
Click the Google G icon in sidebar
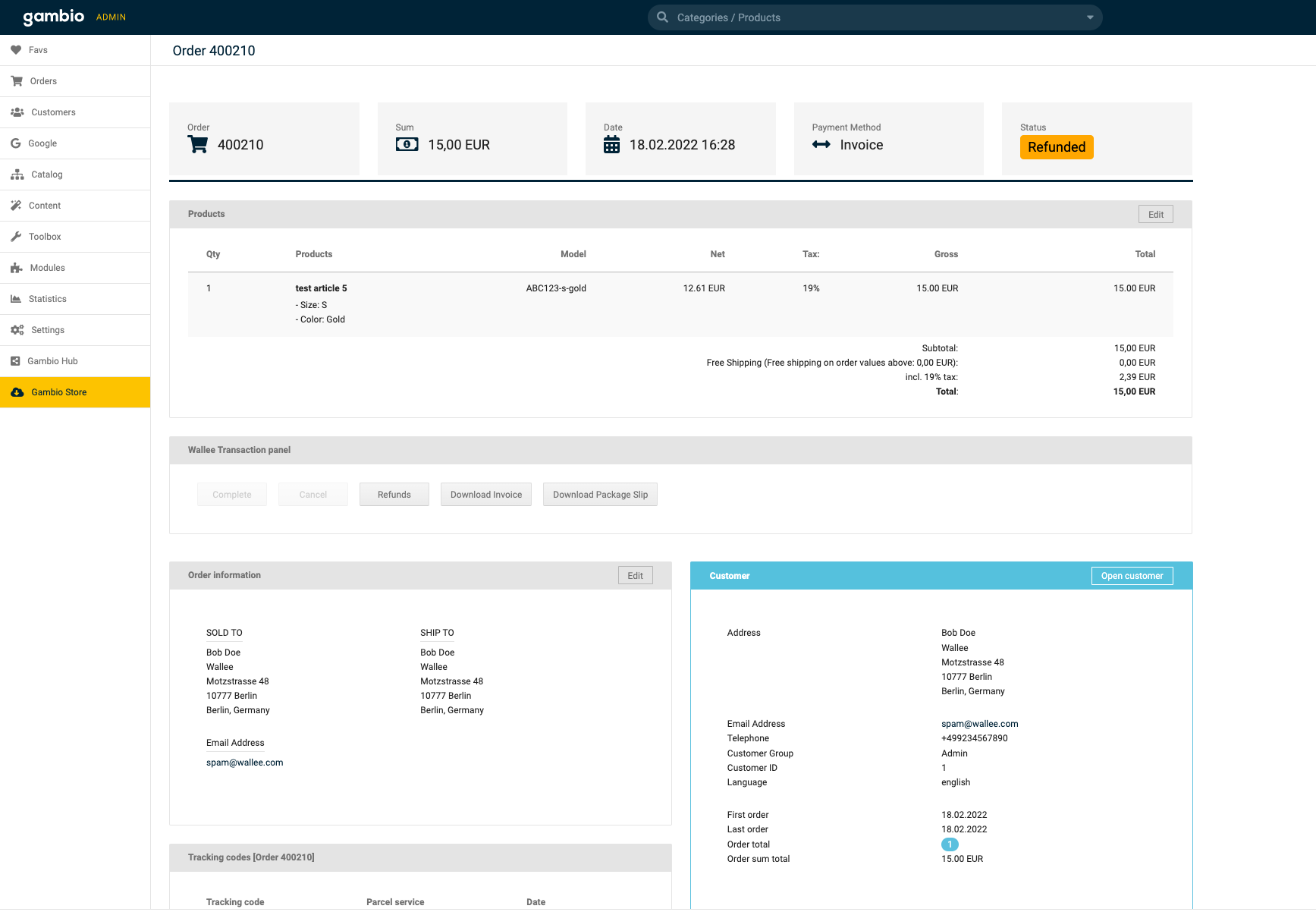(x=16, y=143)
